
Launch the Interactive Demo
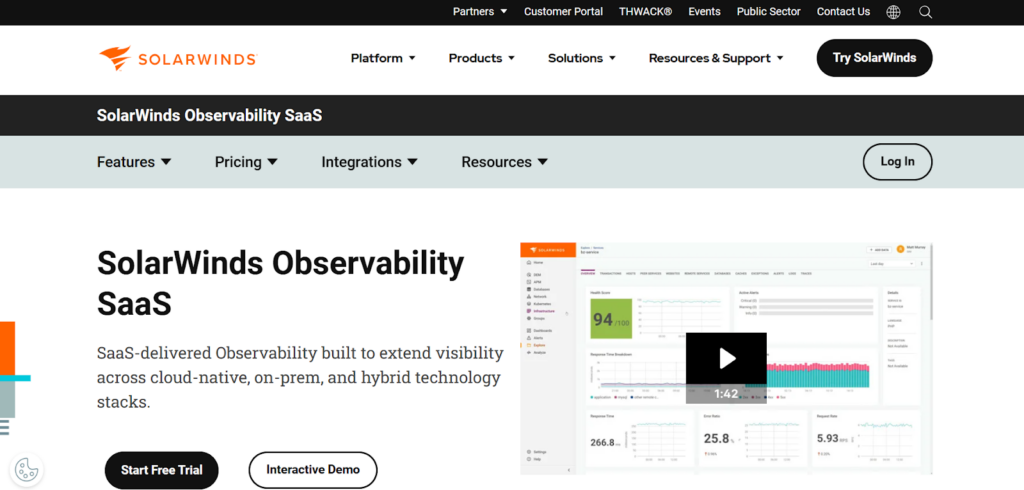tap(313, 470)
